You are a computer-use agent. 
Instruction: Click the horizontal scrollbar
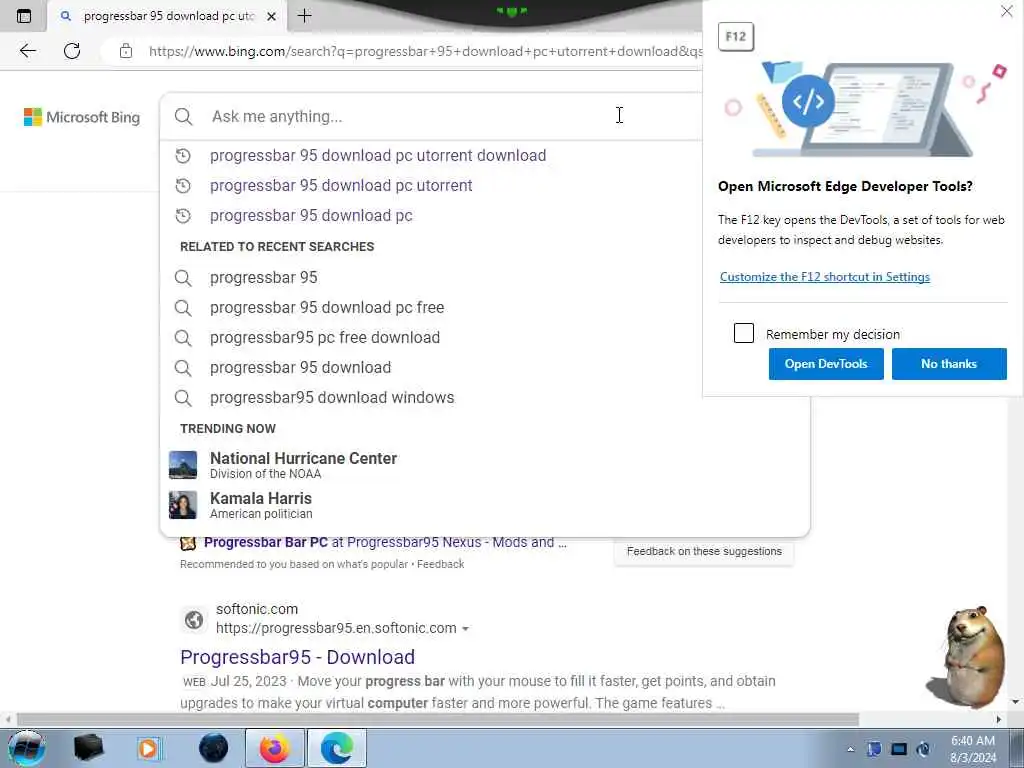coord(438,719)
